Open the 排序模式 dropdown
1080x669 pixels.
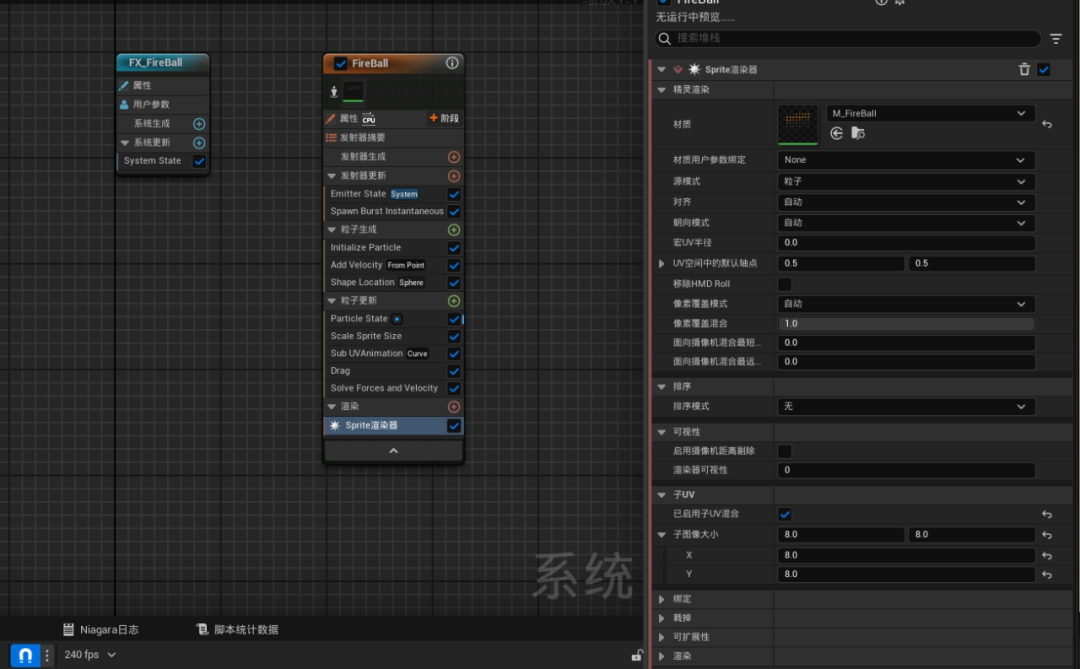[x=906, y=406]
